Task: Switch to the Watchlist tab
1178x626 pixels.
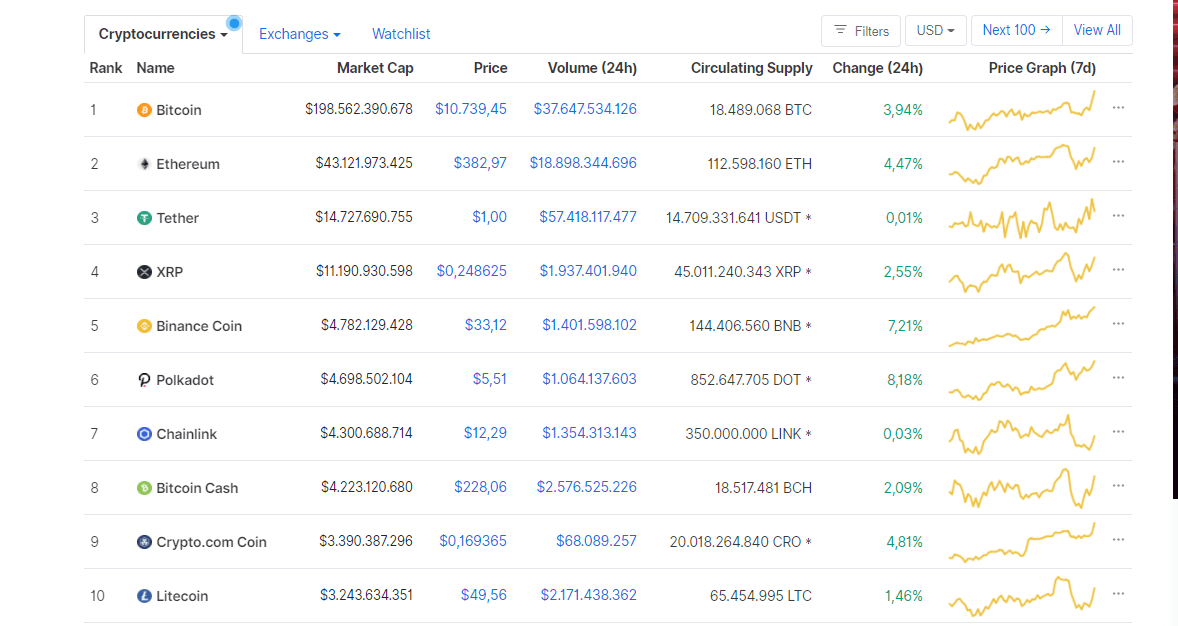Action: 401,34
